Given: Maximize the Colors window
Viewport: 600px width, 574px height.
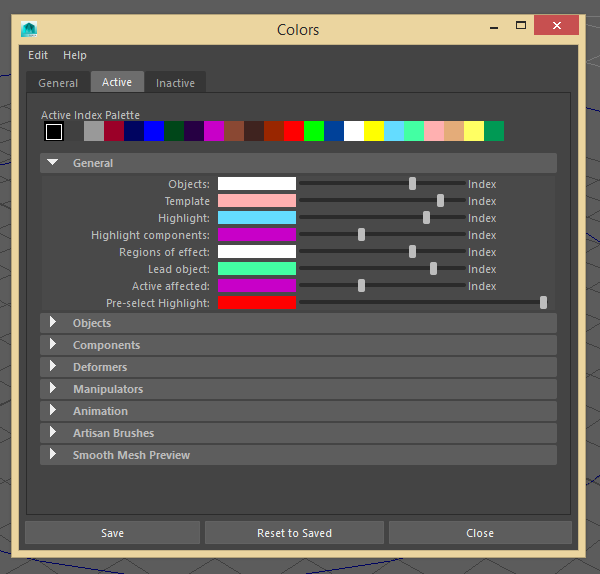Looking at the screenshot, I should point(521,26).
